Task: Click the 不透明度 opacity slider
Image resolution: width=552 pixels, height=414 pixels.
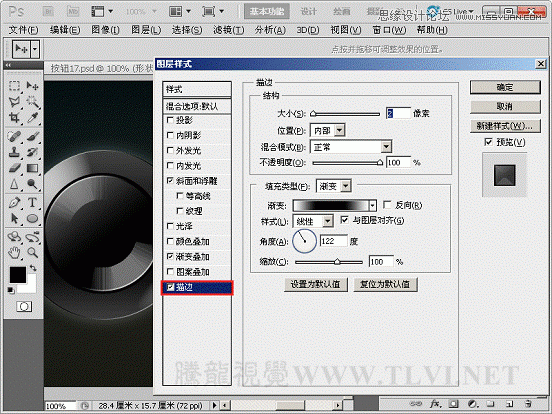Action: 347,163
